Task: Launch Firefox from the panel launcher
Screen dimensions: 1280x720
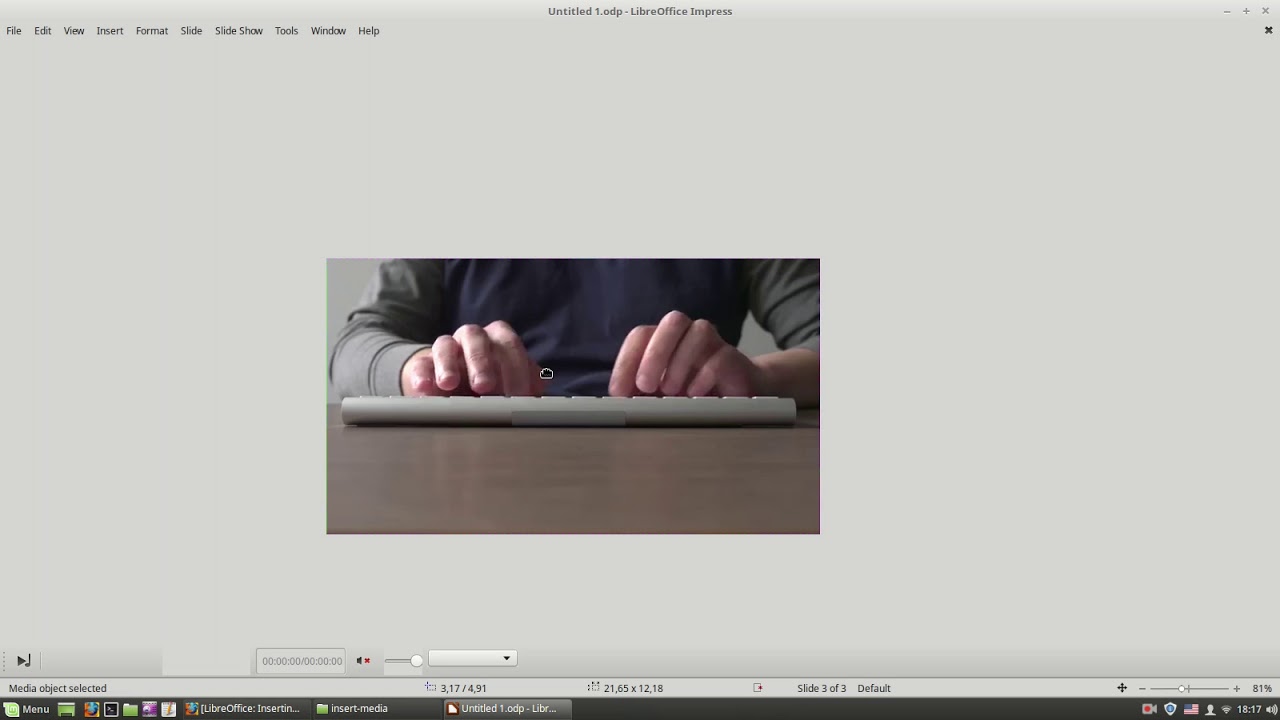Action: 91,709
